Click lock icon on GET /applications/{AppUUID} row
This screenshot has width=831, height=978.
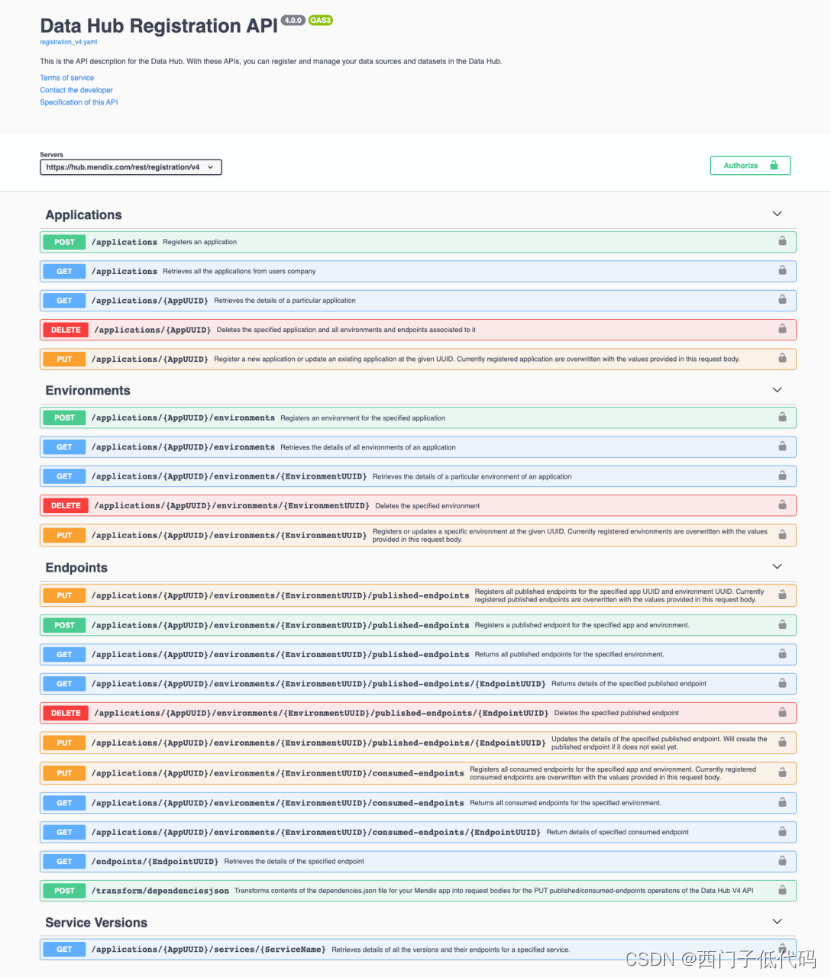coord(782,299)
